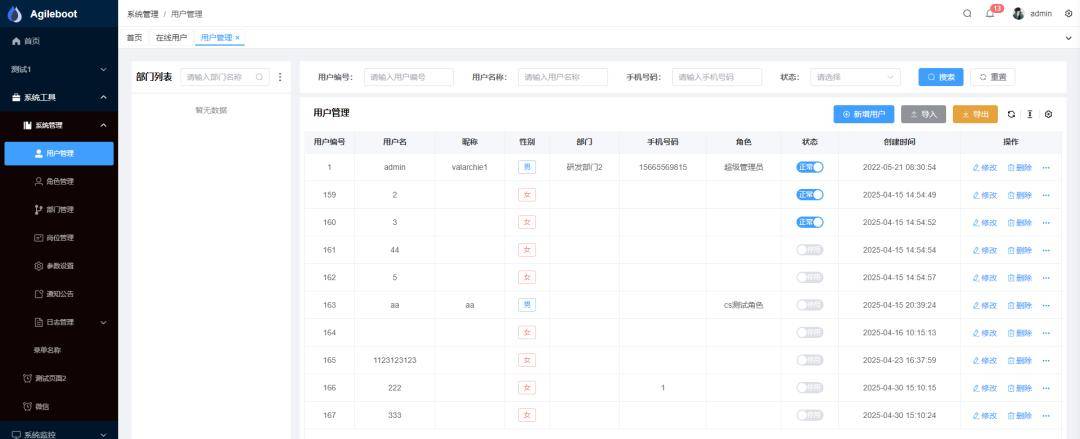Open 微信 in the sidebar

click(59, 407)
